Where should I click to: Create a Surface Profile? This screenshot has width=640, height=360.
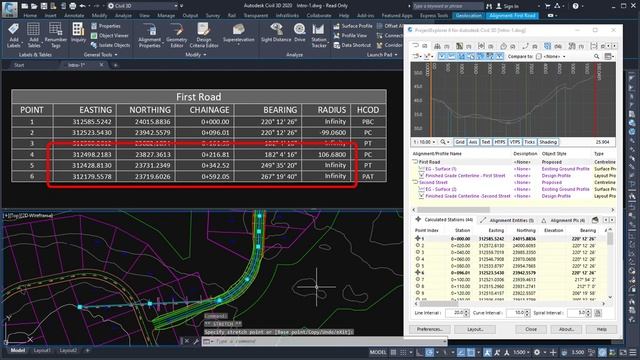[353, 26]
